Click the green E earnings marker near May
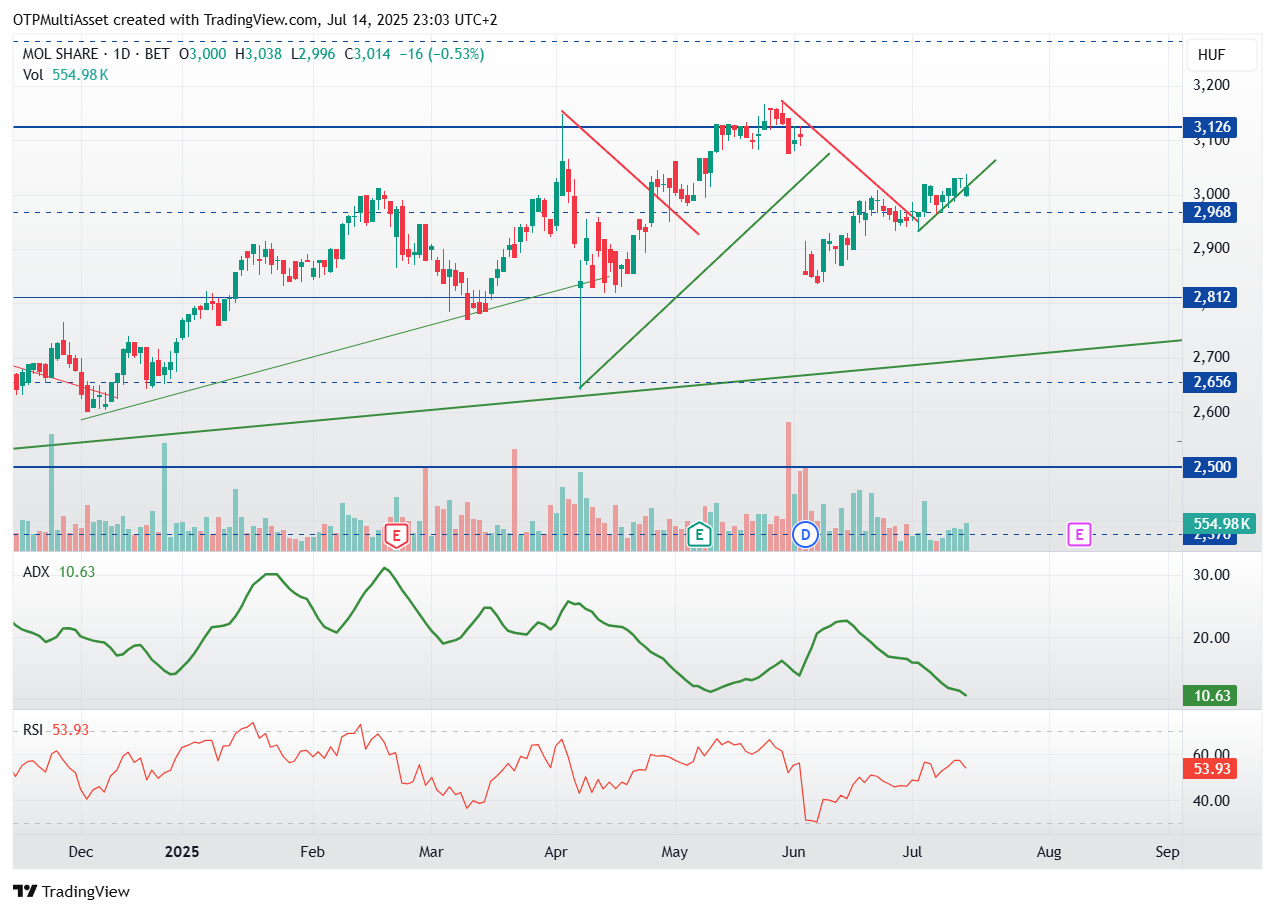 [701, 535]
